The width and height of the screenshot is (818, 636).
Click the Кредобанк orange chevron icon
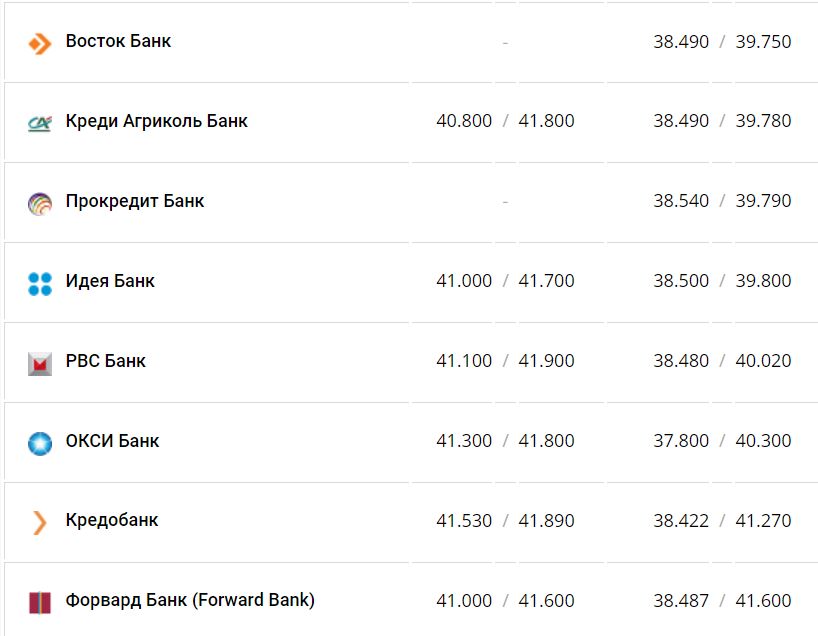[39, 522]
